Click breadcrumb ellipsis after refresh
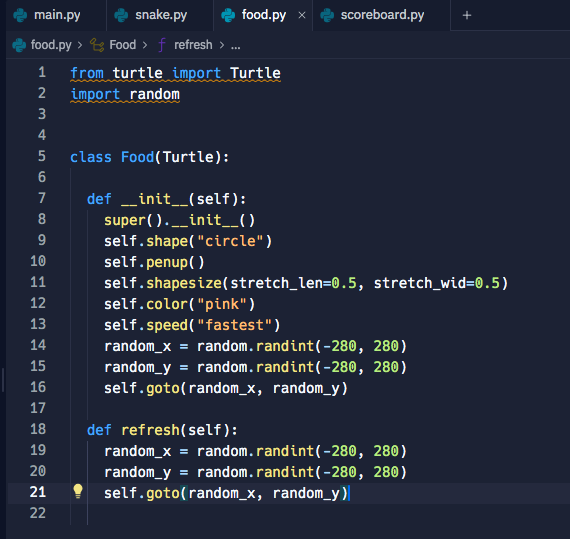The image size is (570, 539). pos(236,46)
